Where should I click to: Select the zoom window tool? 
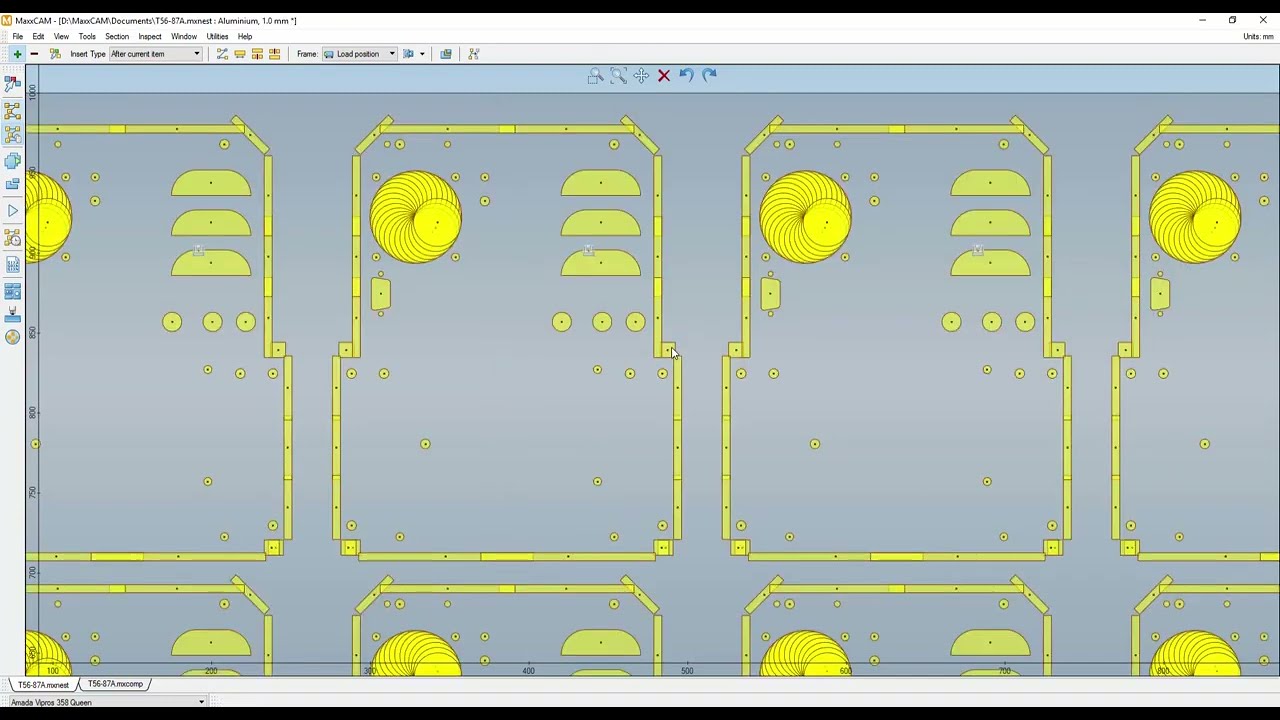(x=595, y=76)
